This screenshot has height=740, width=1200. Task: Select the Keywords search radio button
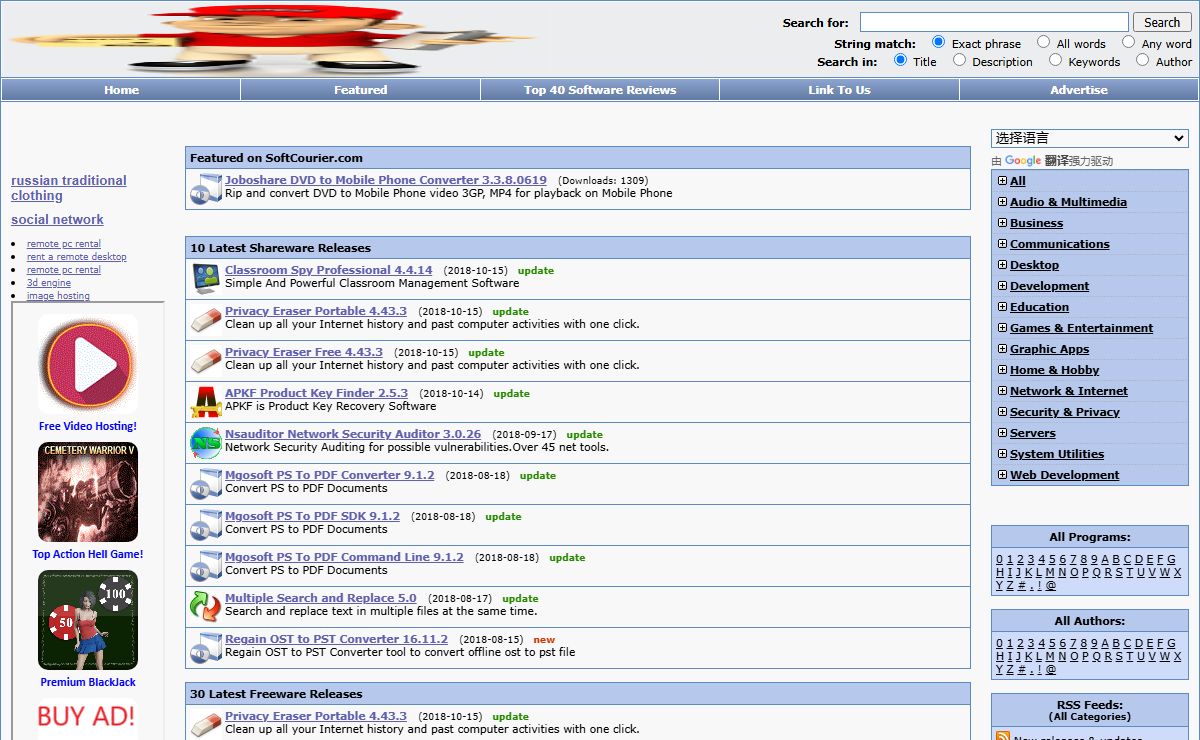click(1055, 60)
